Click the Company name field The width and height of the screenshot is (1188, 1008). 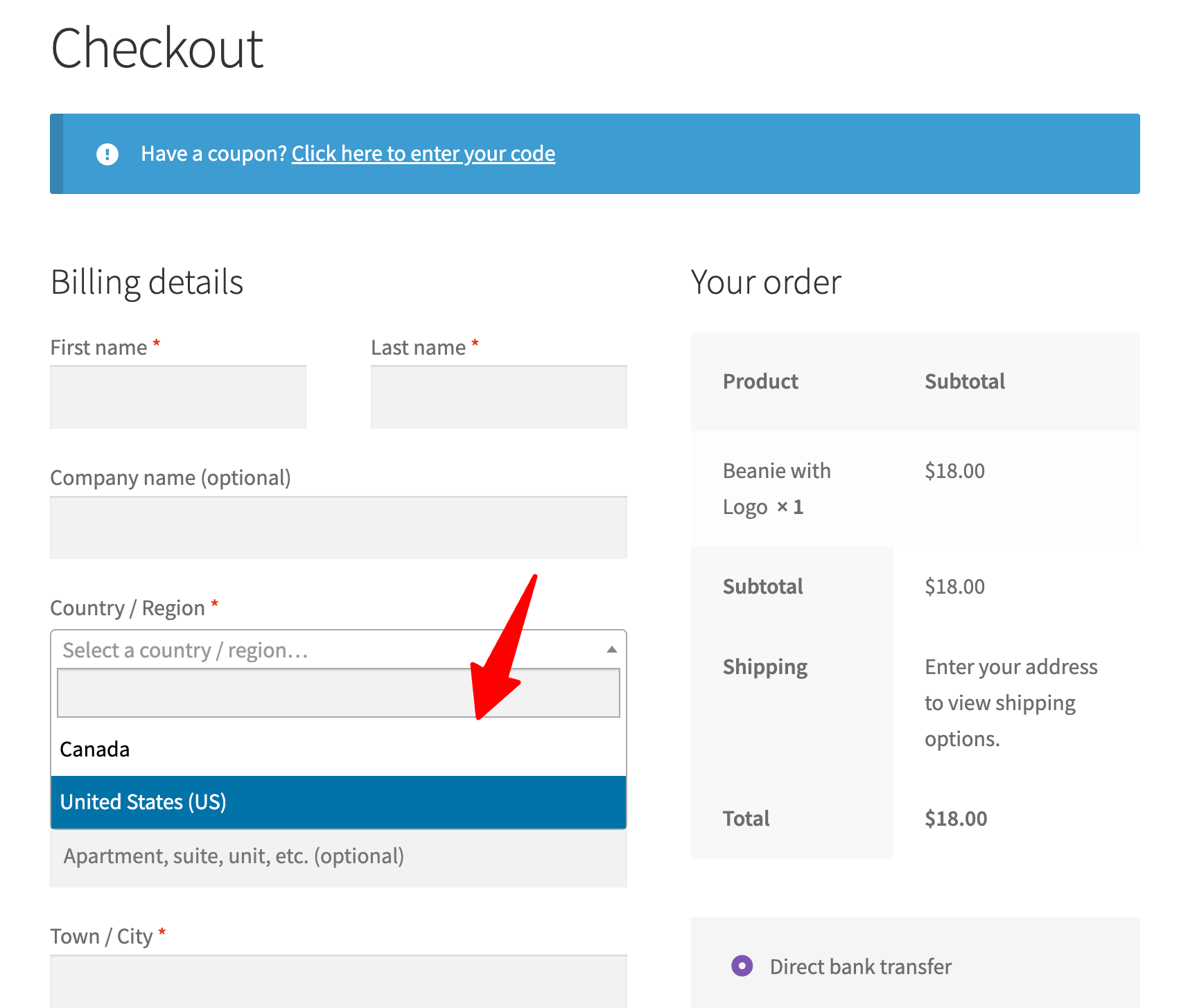tap(338, 527)
